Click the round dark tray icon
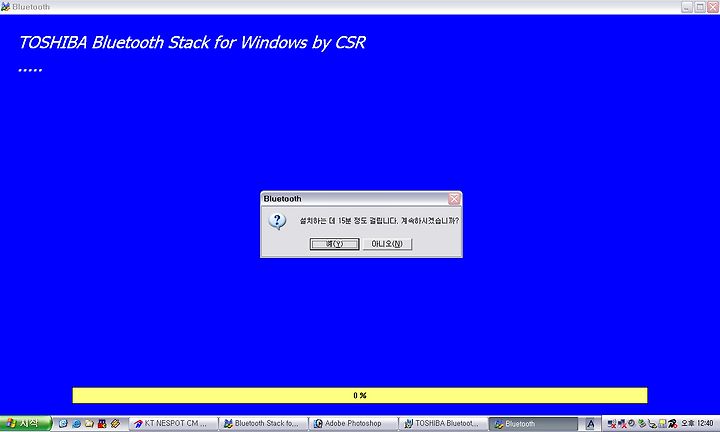 [x=631, y=423]
